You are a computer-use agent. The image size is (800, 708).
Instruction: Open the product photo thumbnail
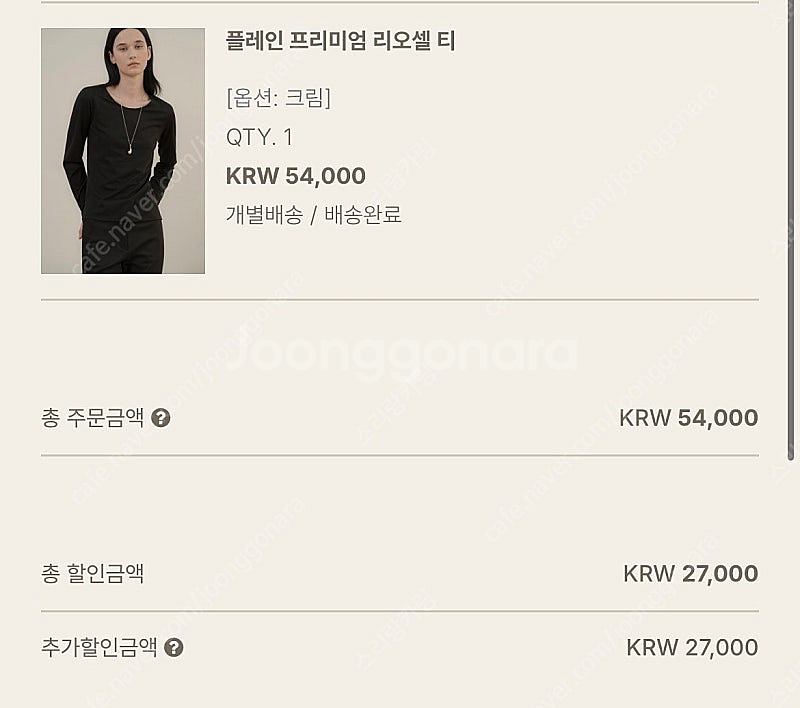click(123, 151)
